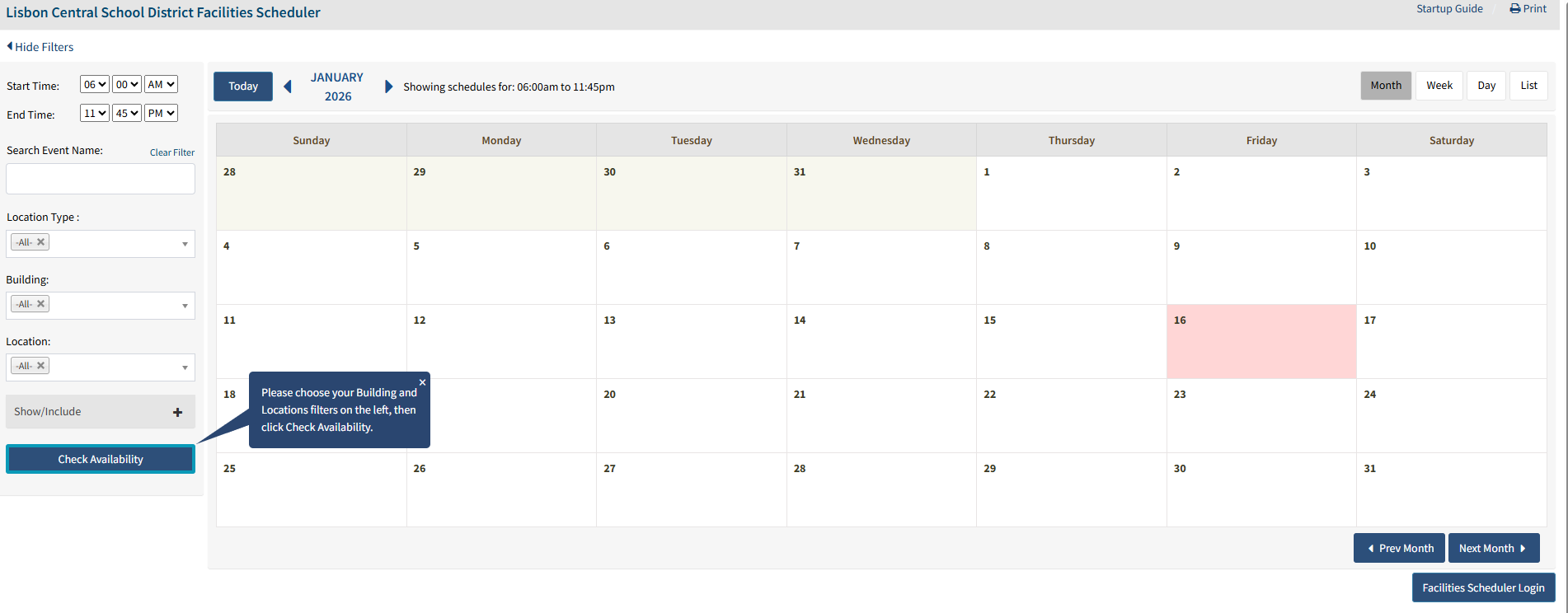
Task: Switch to List view
Action: coord(1528,86)
